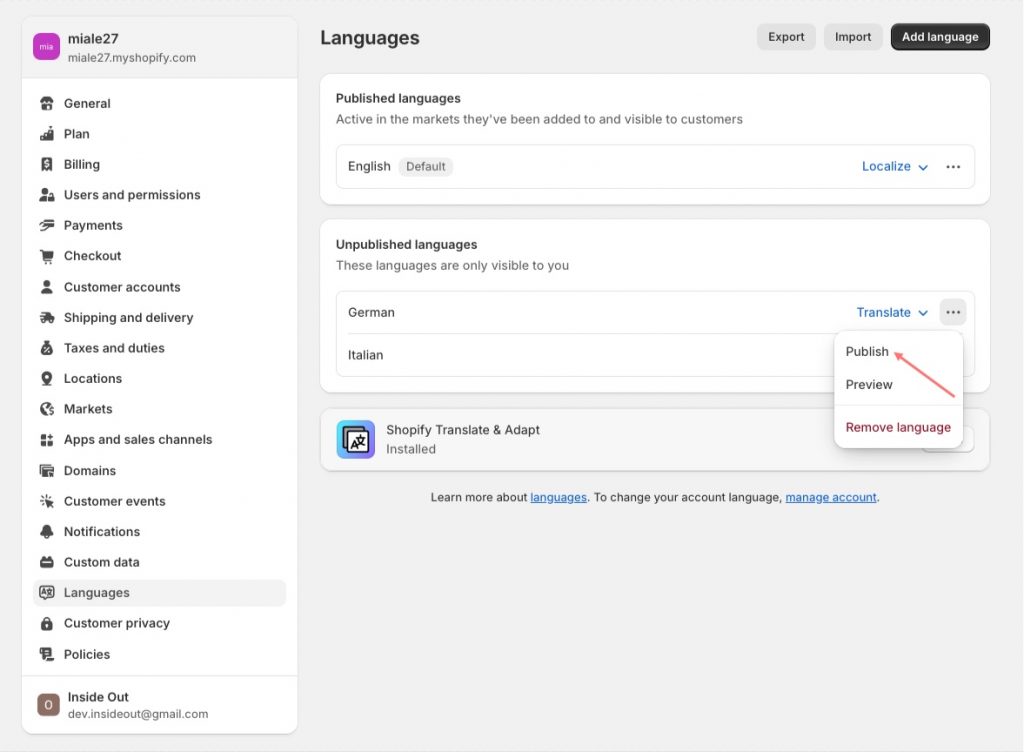Click the Export button
The image size is (1024, 752).
[786, 37]
